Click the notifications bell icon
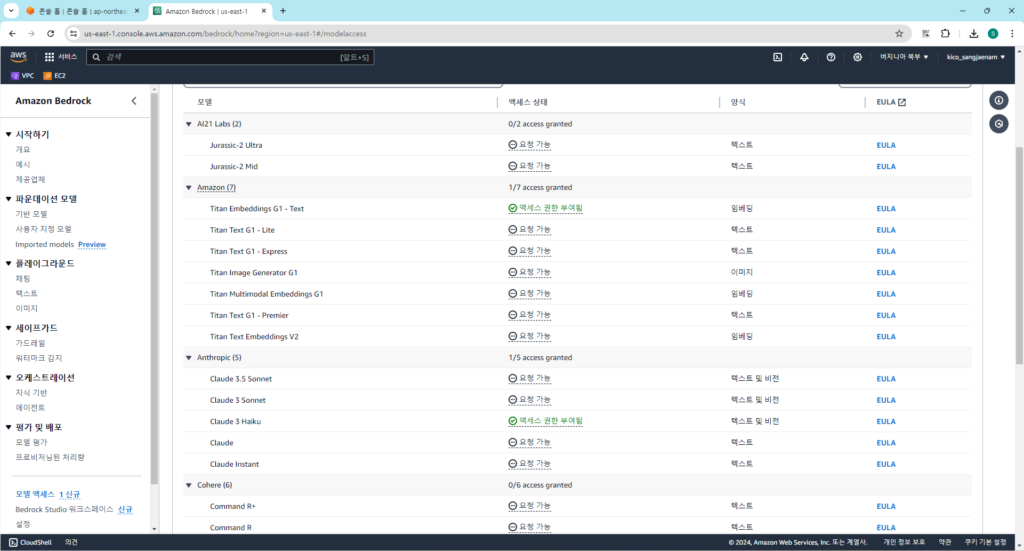This screenshot has height=551, width=1024. (805, 57)
